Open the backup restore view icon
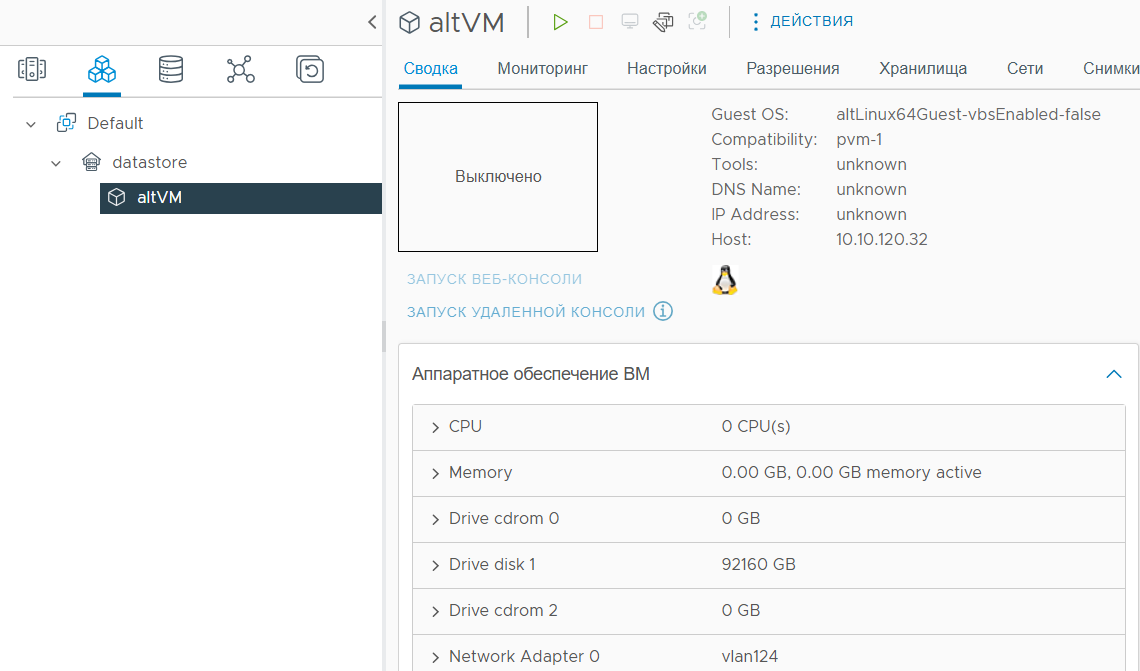 (310, 69)
